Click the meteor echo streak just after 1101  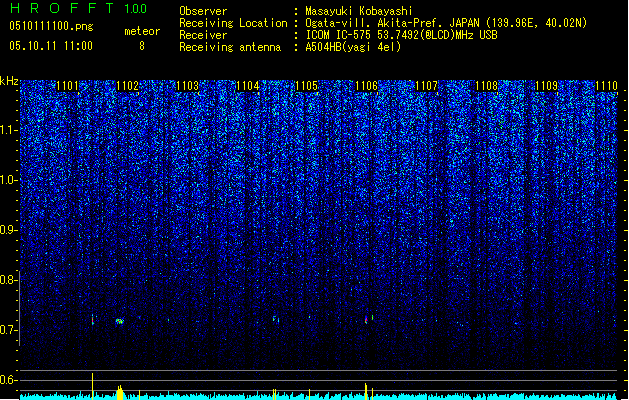click(93, 319)
